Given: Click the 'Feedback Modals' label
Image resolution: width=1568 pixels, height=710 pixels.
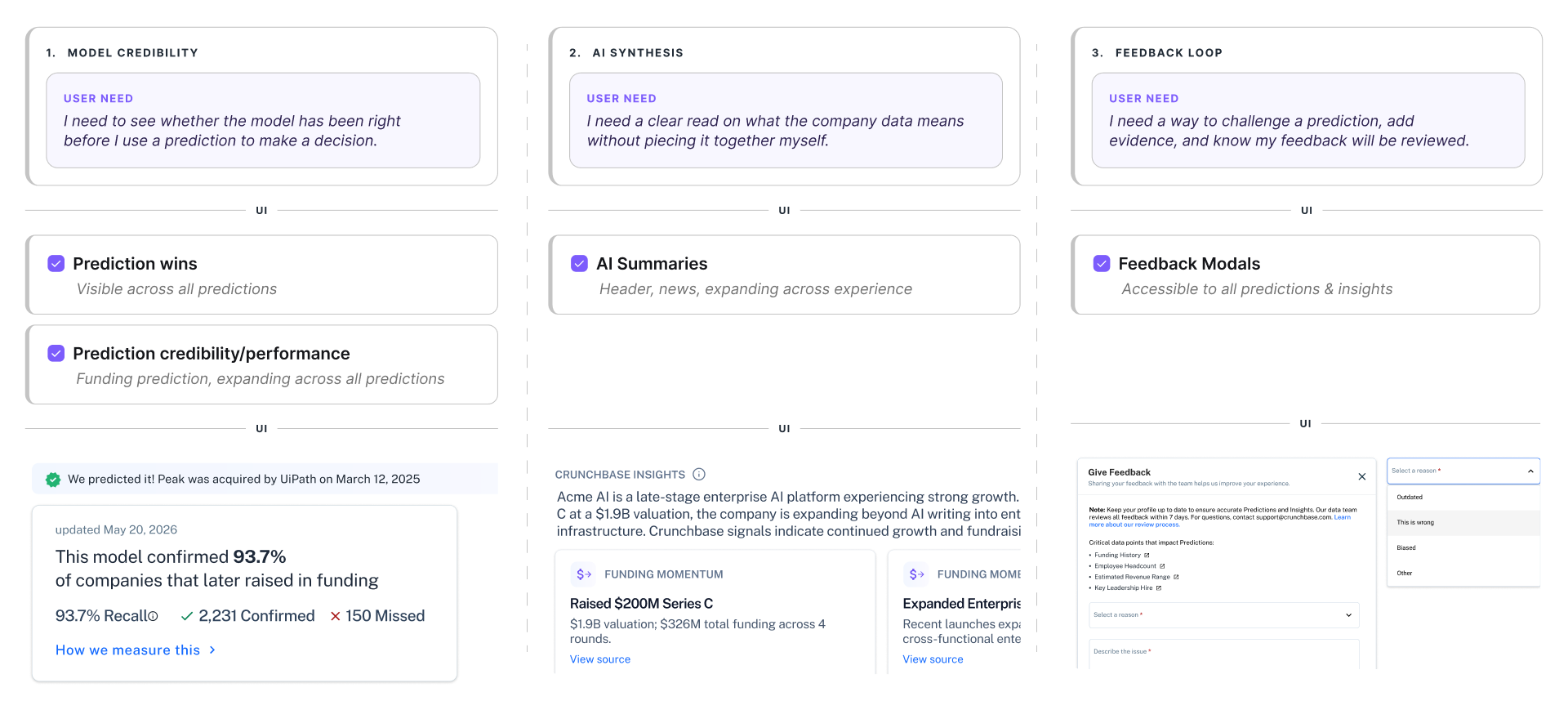Looking at the screenshot, I should click(1189, 264).
